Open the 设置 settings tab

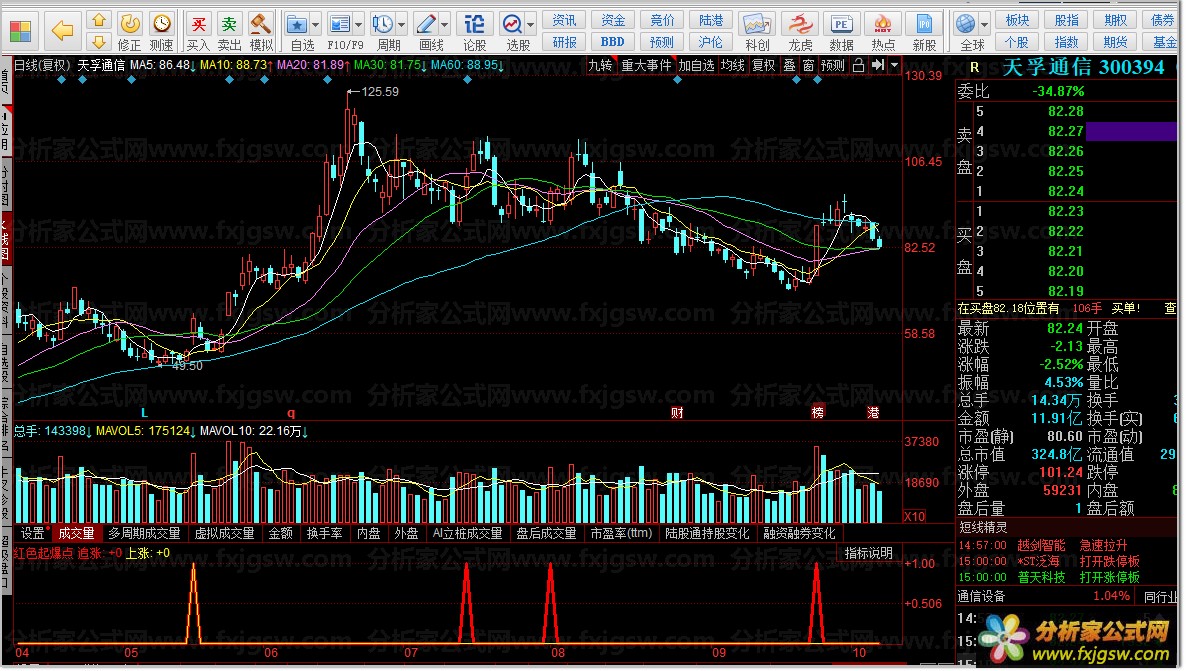33,533
